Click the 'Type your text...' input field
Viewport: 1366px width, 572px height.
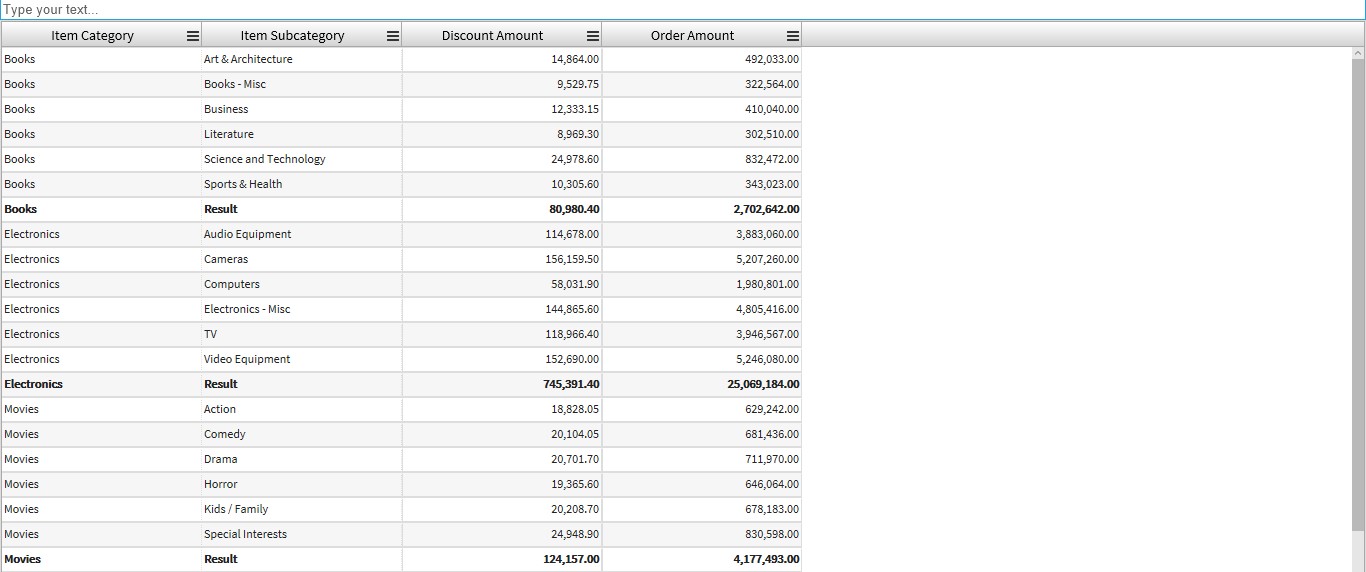pos(680,10)
